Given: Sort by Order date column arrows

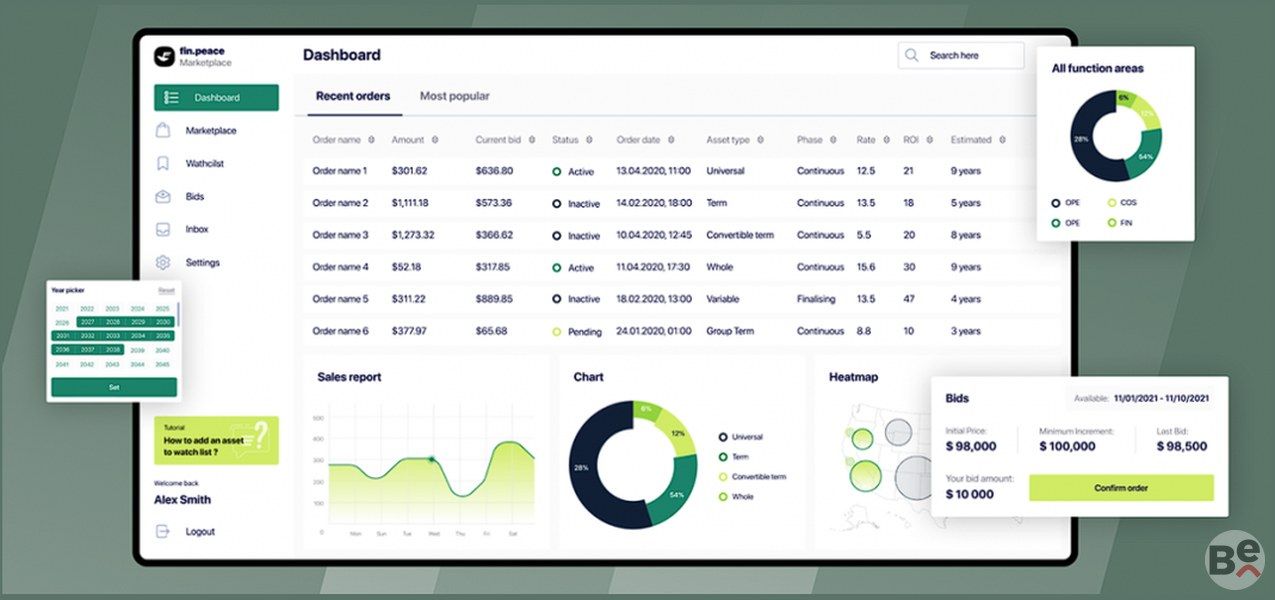Looking at the screenshot, I should [x=670, y=140].
